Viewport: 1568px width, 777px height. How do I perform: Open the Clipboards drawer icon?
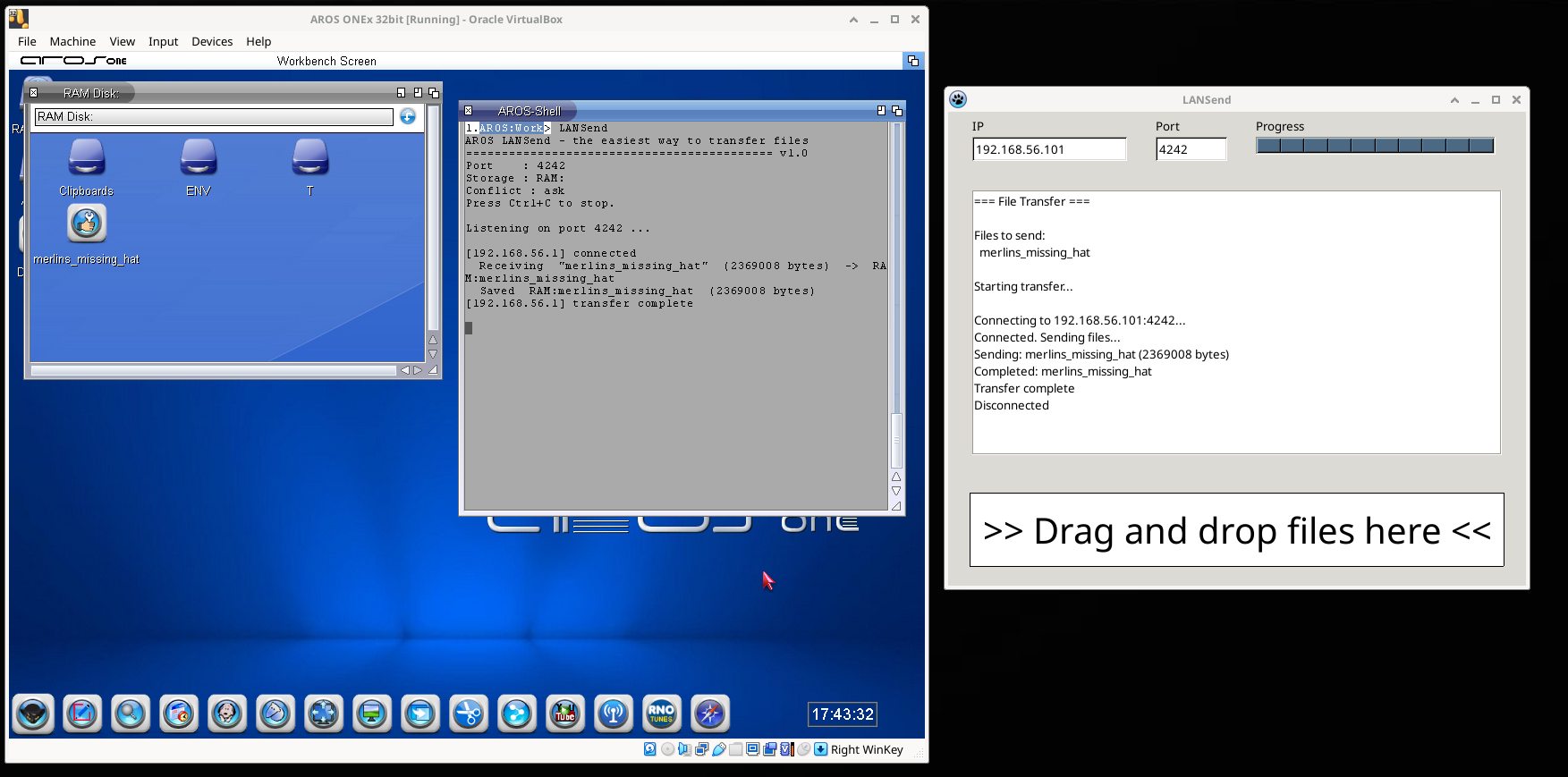pos(87,158)
